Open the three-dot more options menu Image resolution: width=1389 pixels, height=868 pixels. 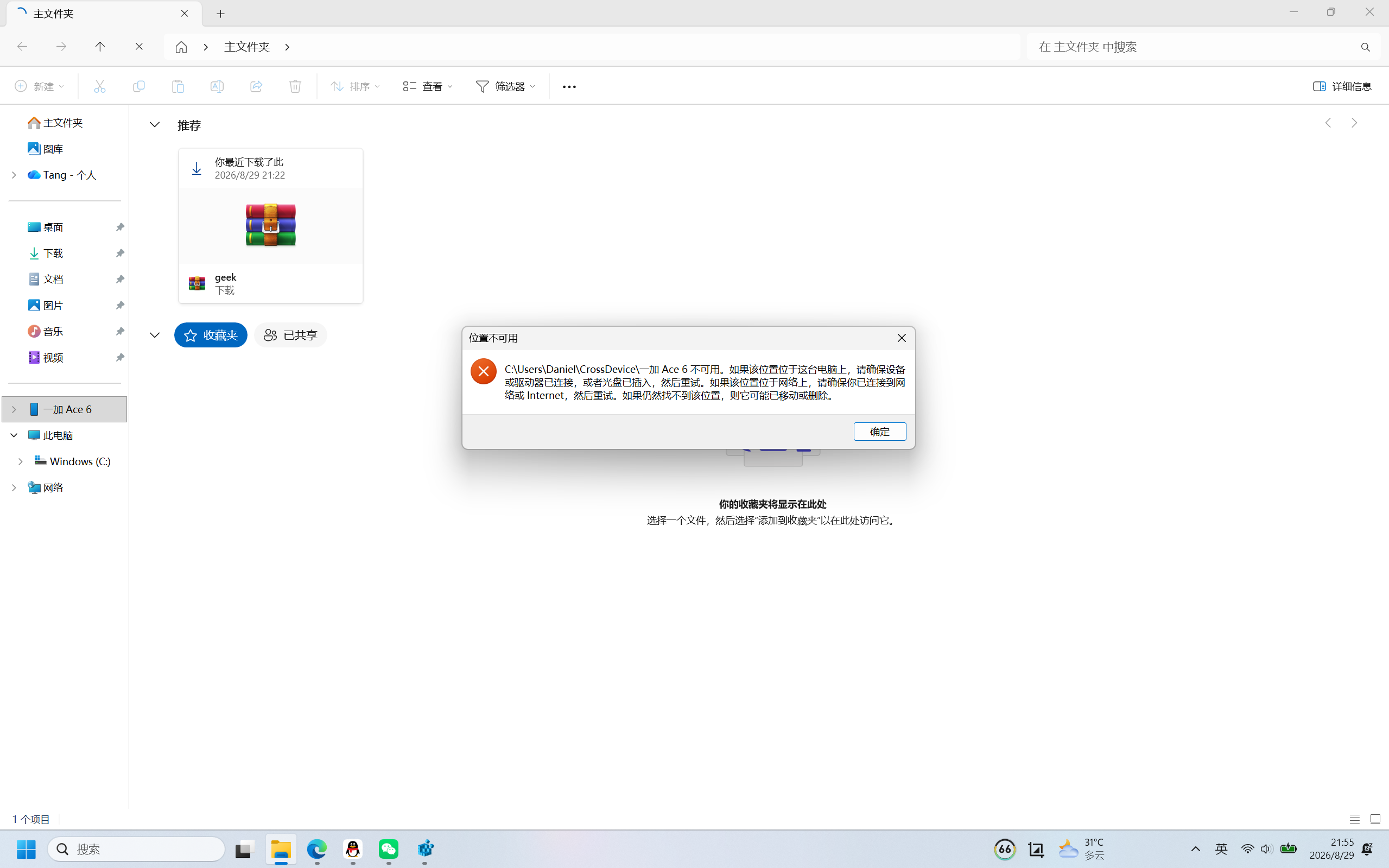(569, 87)
